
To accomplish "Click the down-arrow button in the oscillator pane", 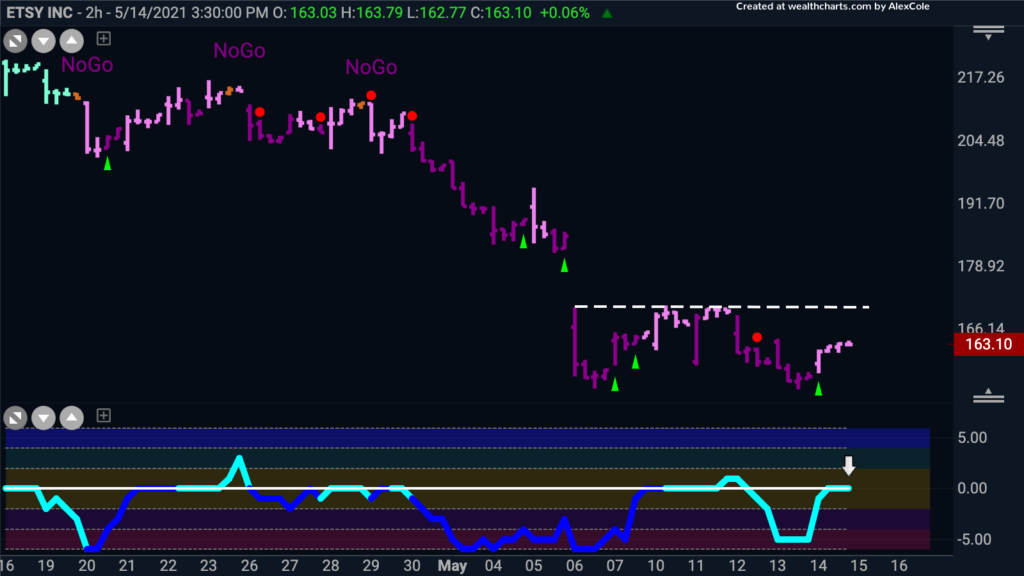I will coord(45,416).
